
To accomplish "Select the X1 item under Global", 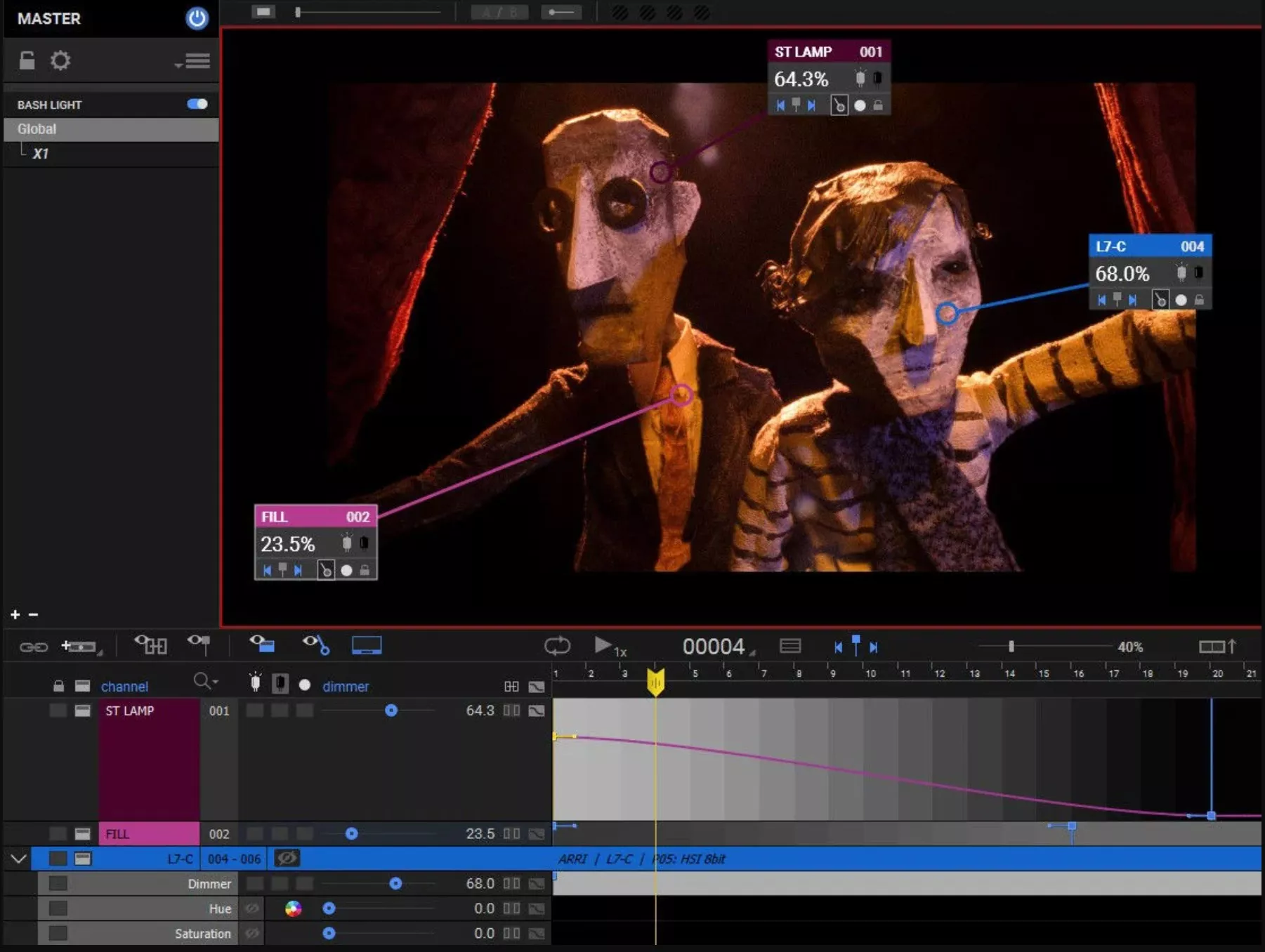I will [x=41, y=154].
